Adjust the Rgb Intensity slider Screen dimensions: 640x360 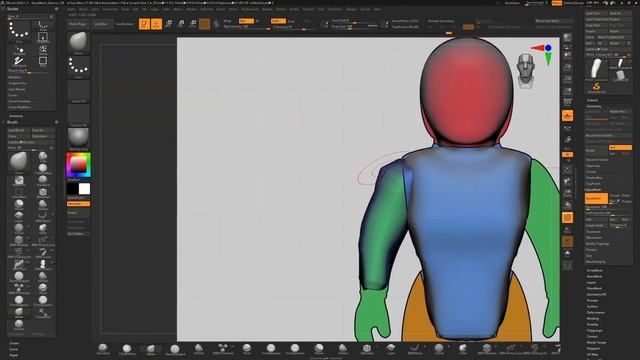tap(247, 27)
